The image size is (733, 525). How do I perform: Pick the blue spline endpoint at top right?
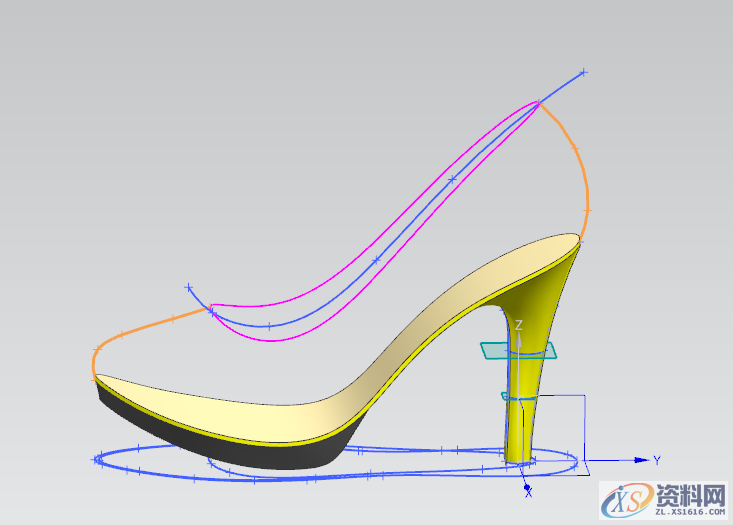click(x=584, y=72)
